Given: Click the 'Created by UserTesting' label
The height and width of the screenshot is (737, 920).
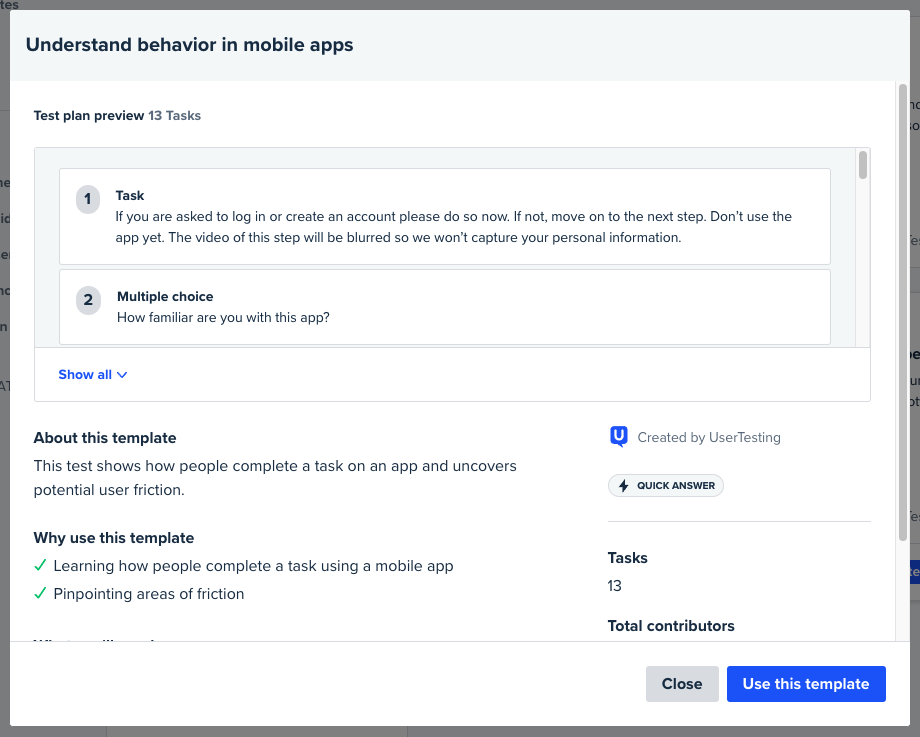Looking at the screenshot, I should click(x=708, y=437).
